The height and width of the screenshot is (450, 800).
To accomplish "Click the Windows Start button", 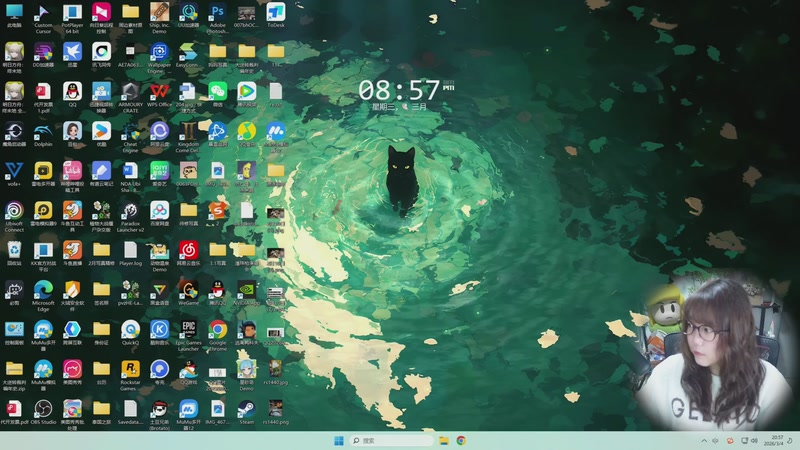I will tap(339, 440).
